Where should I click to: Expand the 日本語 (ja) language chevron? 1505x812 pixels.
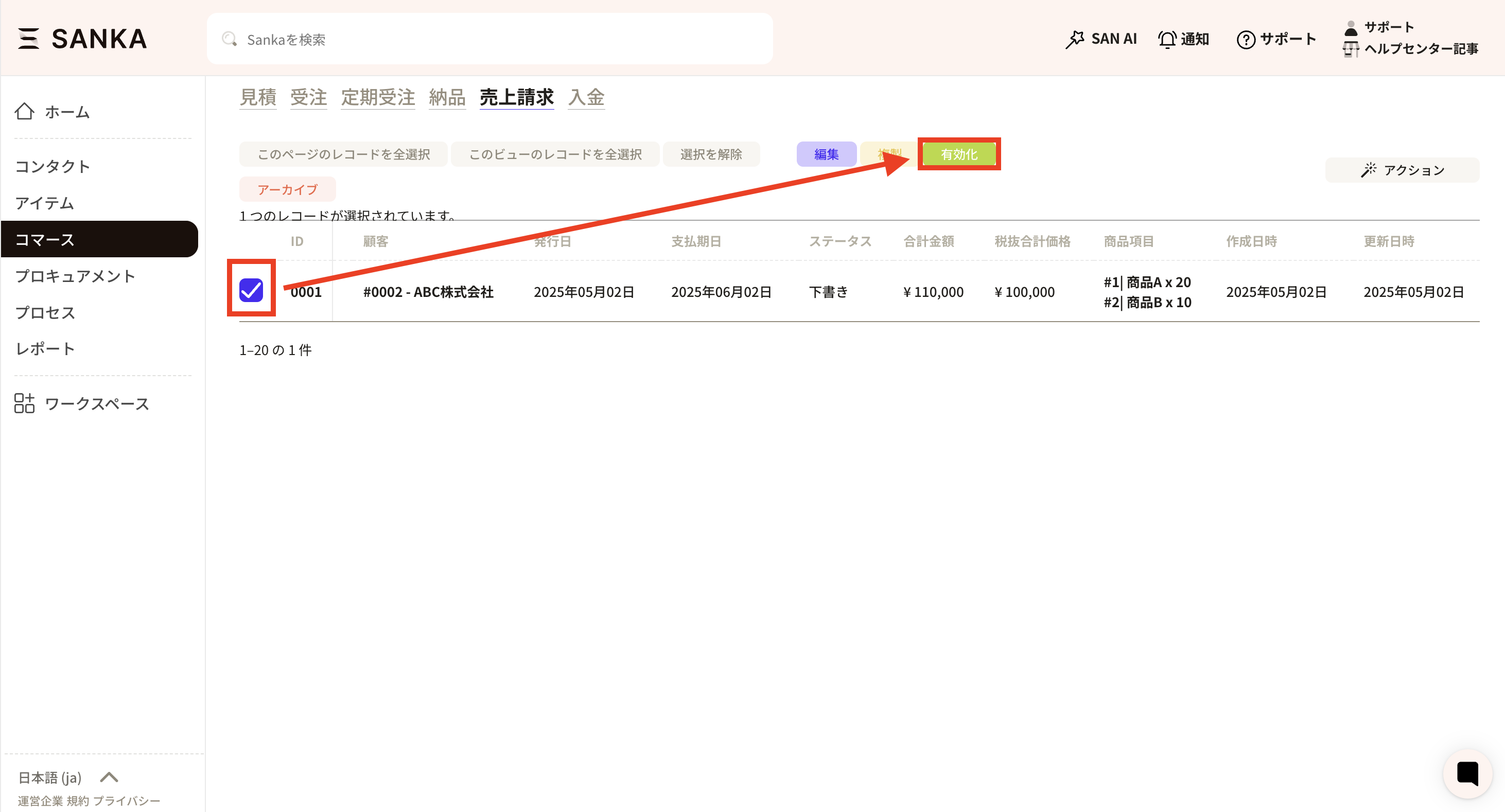pos(109,777)
